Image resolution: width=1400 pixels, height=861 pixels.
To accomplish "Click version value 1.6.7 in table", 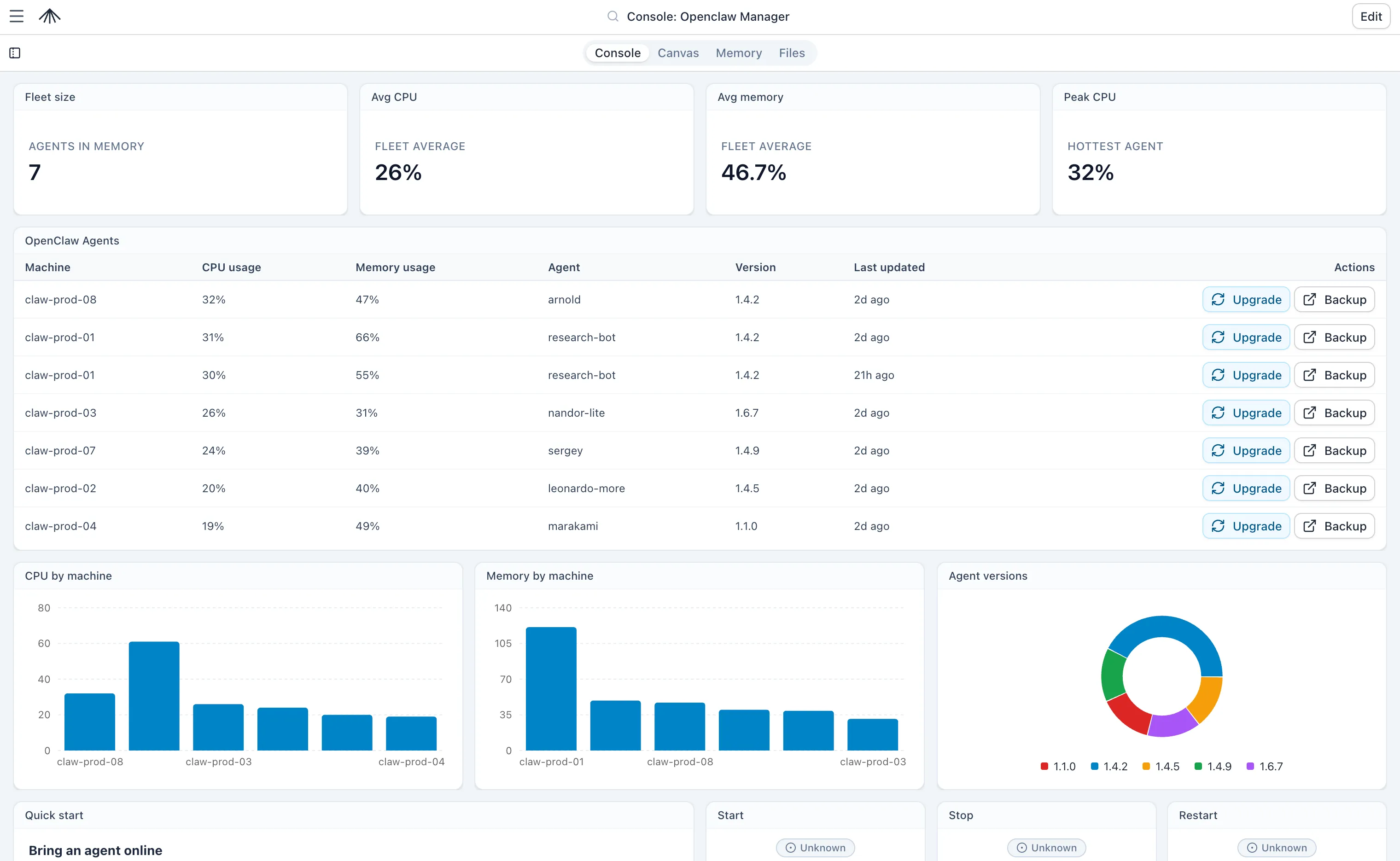I will tap(747, 413).
